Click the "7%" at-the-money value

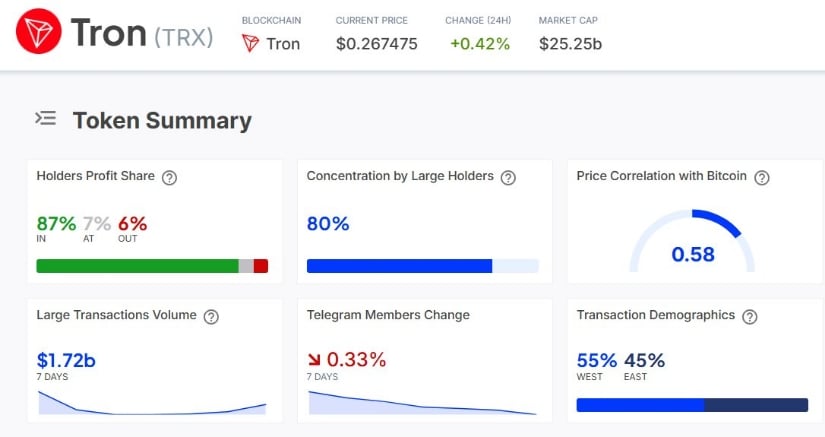coord(97,223)
